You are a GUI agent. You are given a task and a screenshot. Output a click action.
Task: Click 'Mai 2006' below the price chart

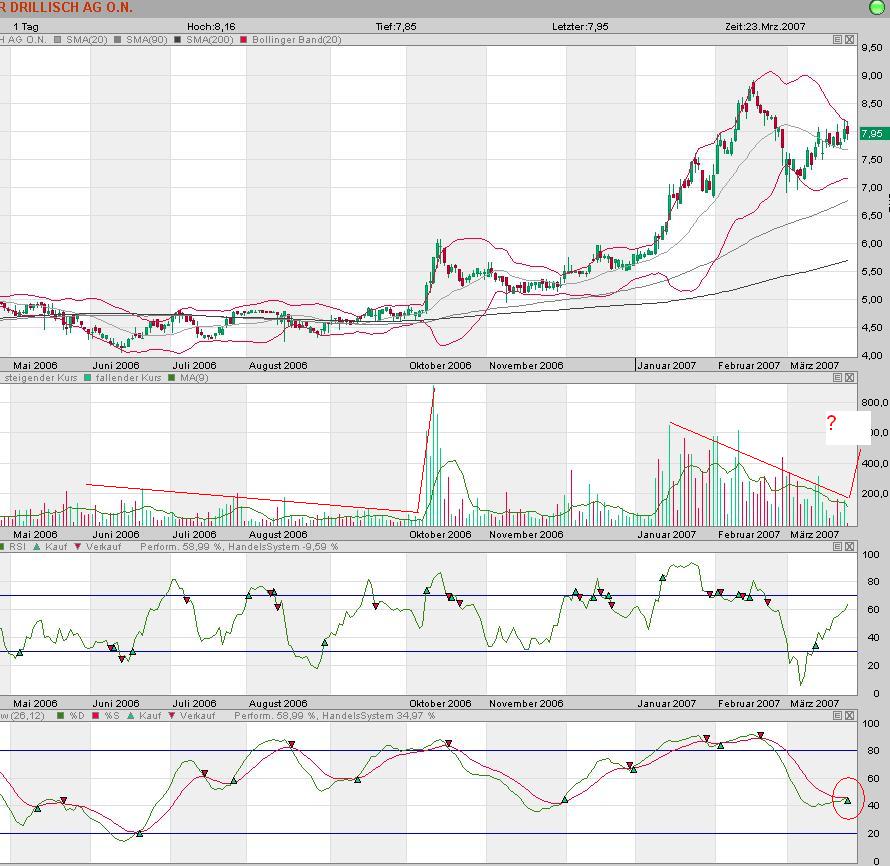click(35, 365)
